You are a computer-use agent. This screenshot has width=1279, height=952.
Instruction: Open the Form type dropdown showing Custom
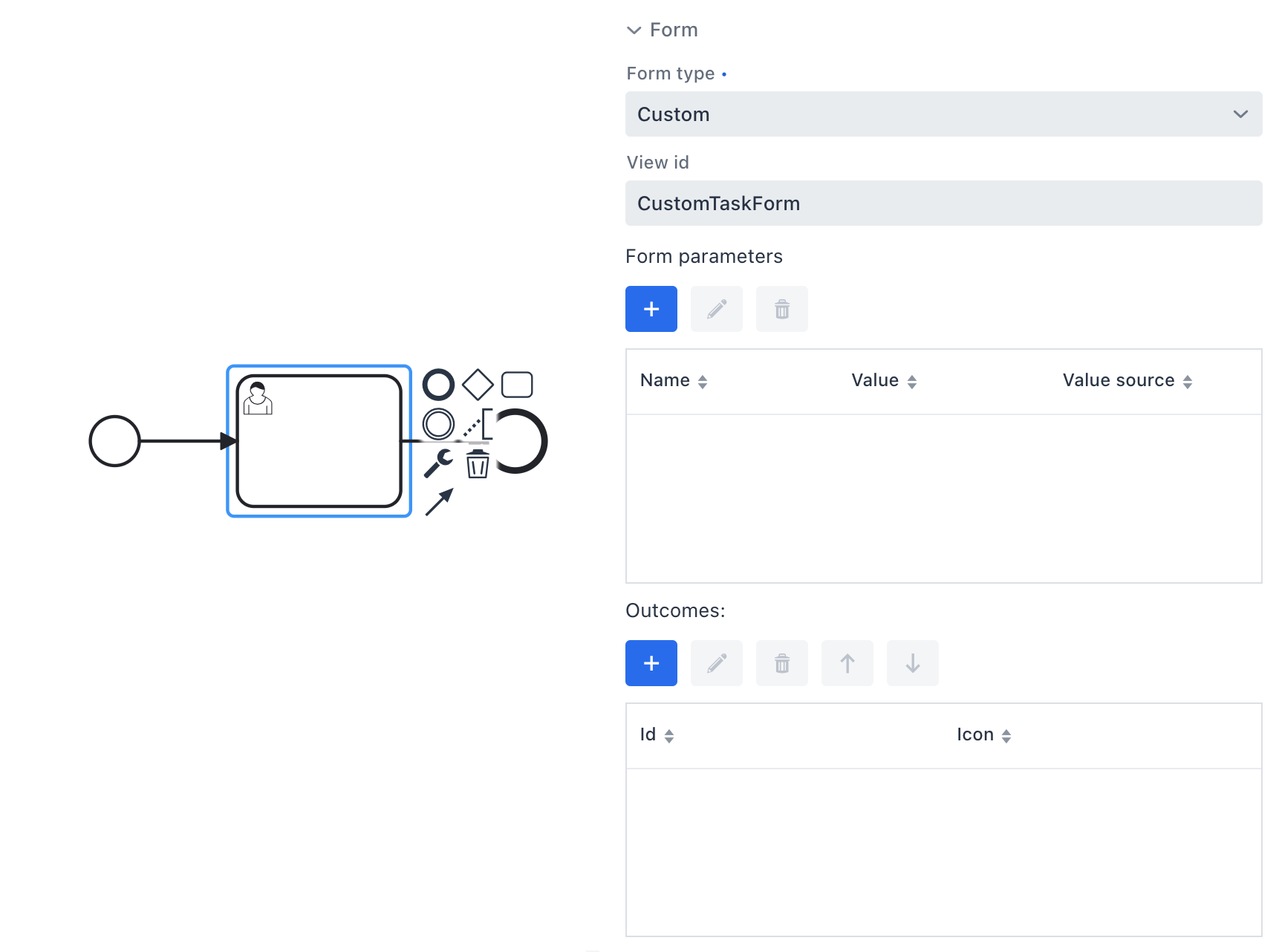point(943,114)
